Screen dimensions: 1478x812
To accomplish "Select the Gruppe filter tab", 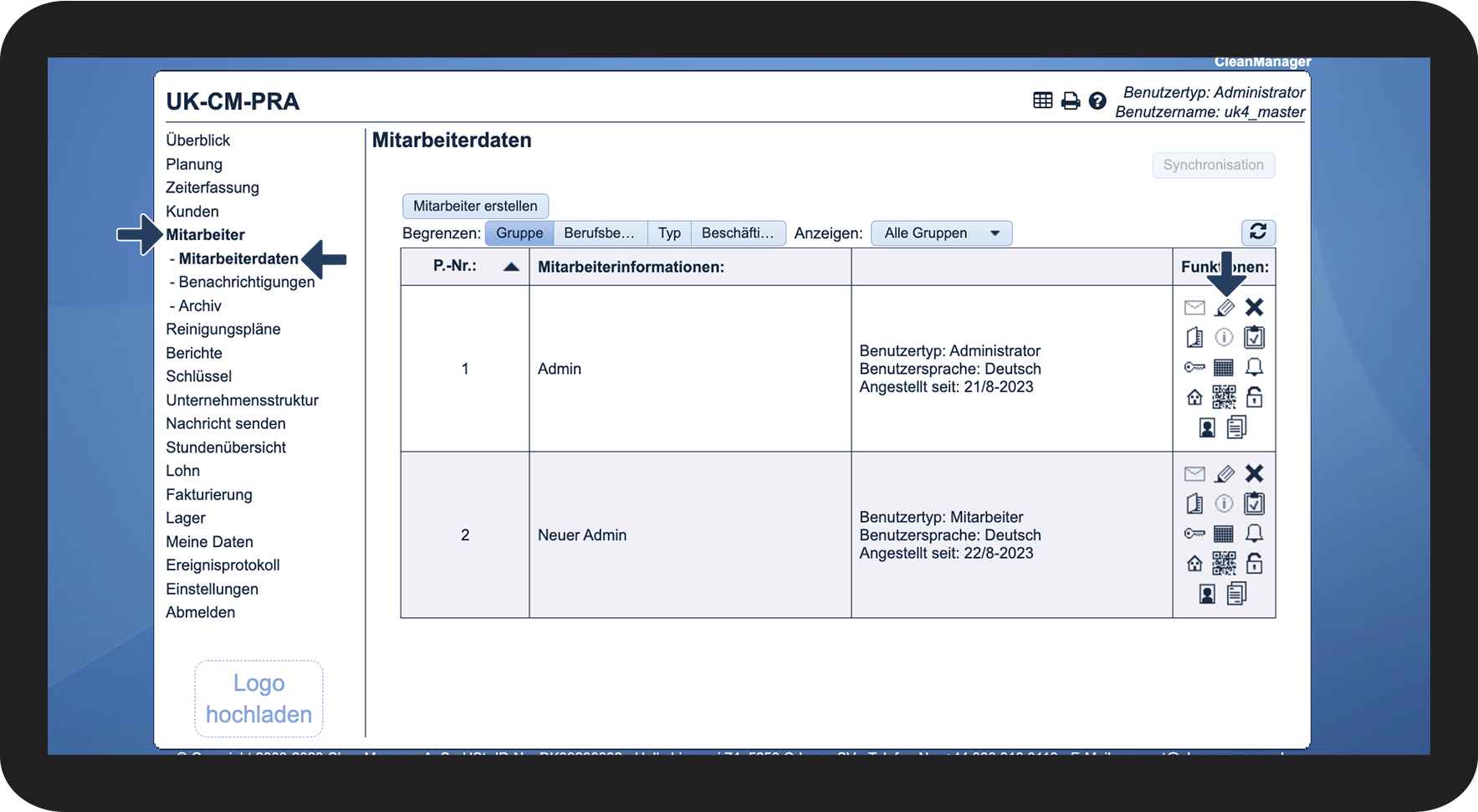I will pos(519,233).
